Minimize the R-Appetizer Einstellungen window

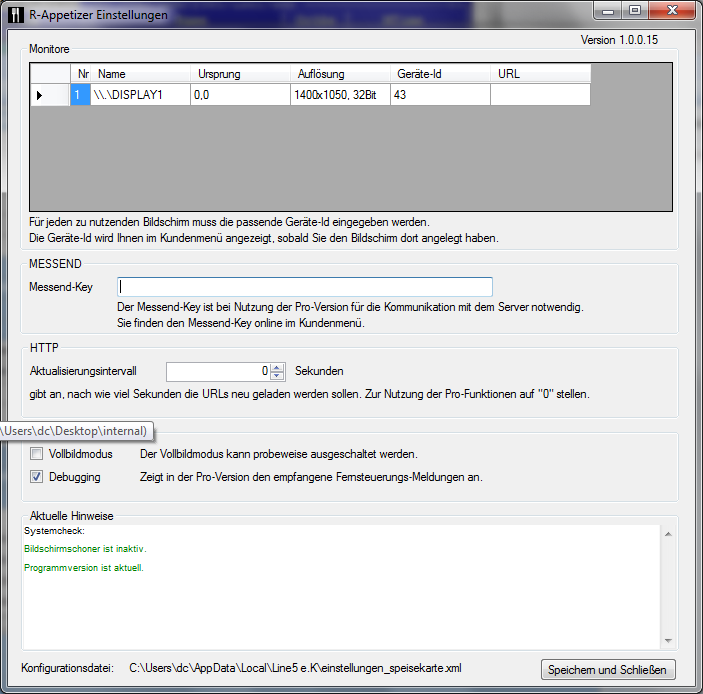pos(608,11)
